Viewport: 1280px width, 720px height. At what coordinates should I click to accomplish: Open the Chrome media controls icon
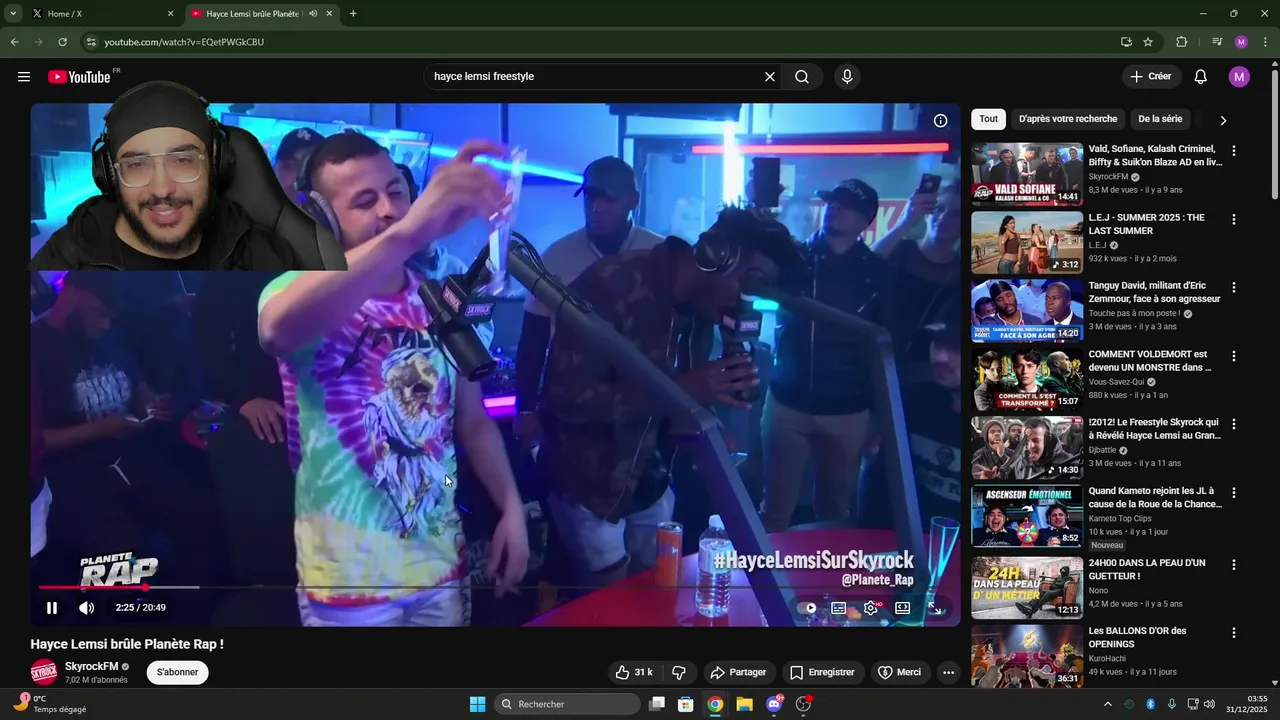click(x=1217, y=42)
